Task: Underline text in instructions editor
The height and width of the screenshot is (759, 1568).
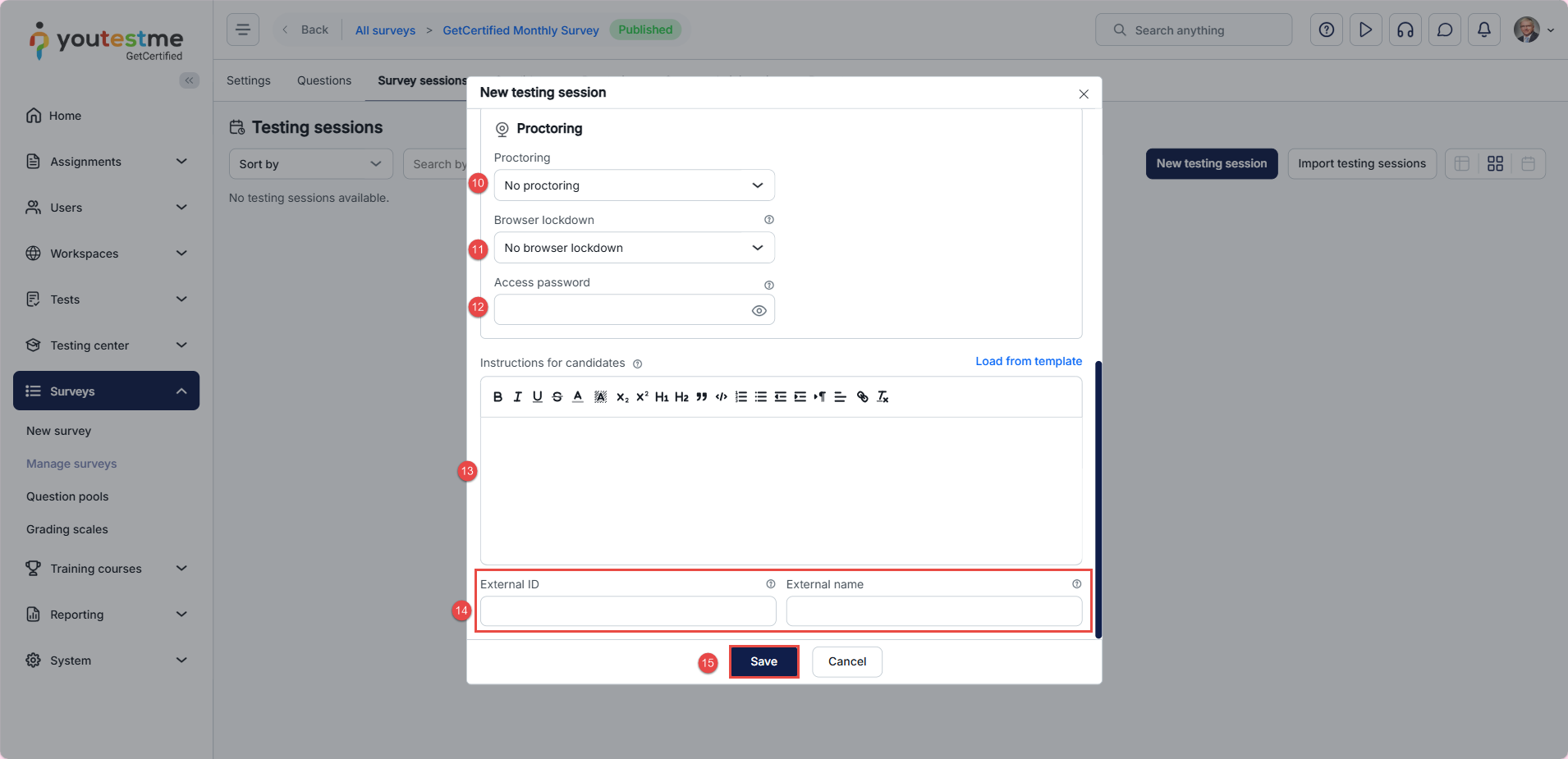Action: (537, 397)
